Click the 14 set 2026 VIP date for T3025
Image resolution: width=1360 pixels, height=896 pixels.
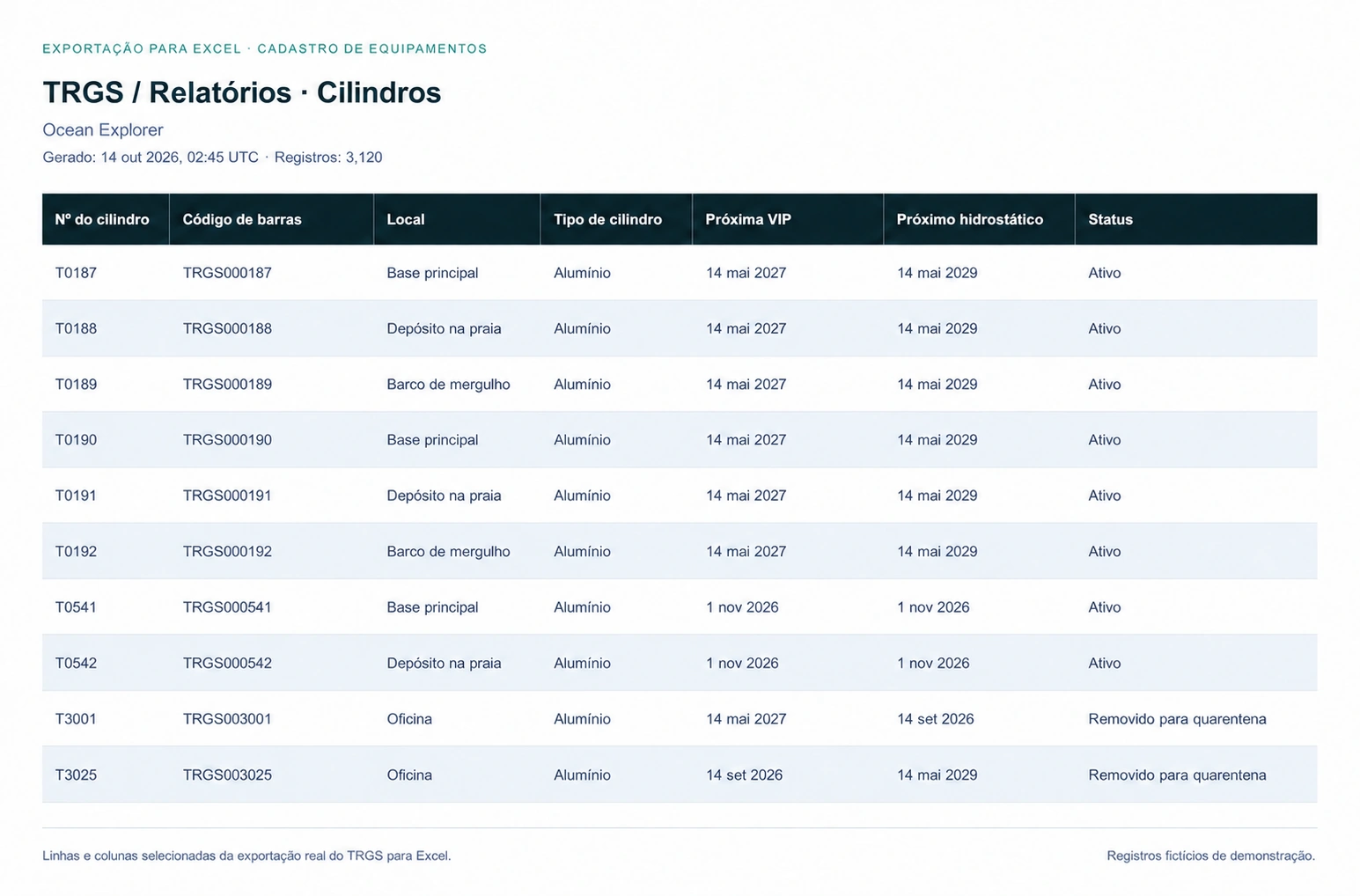744,775
